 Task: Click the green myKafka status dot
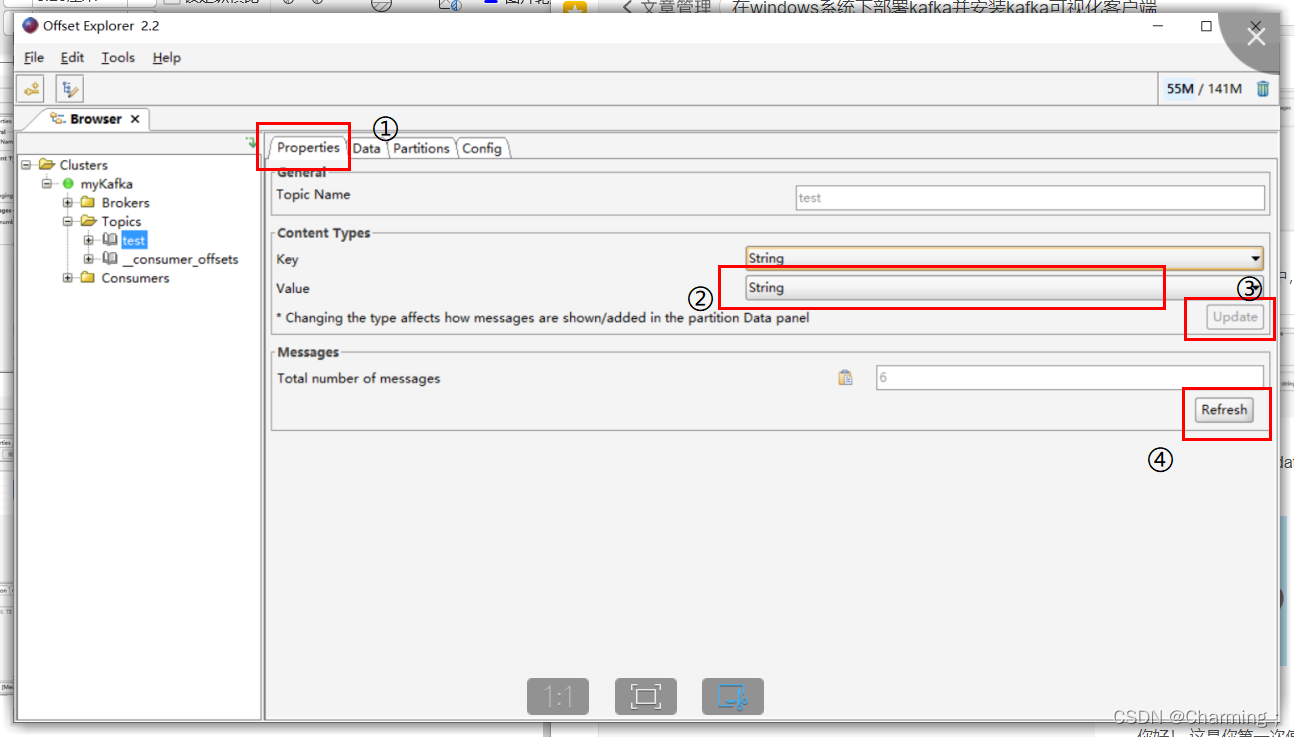(68, 184)
